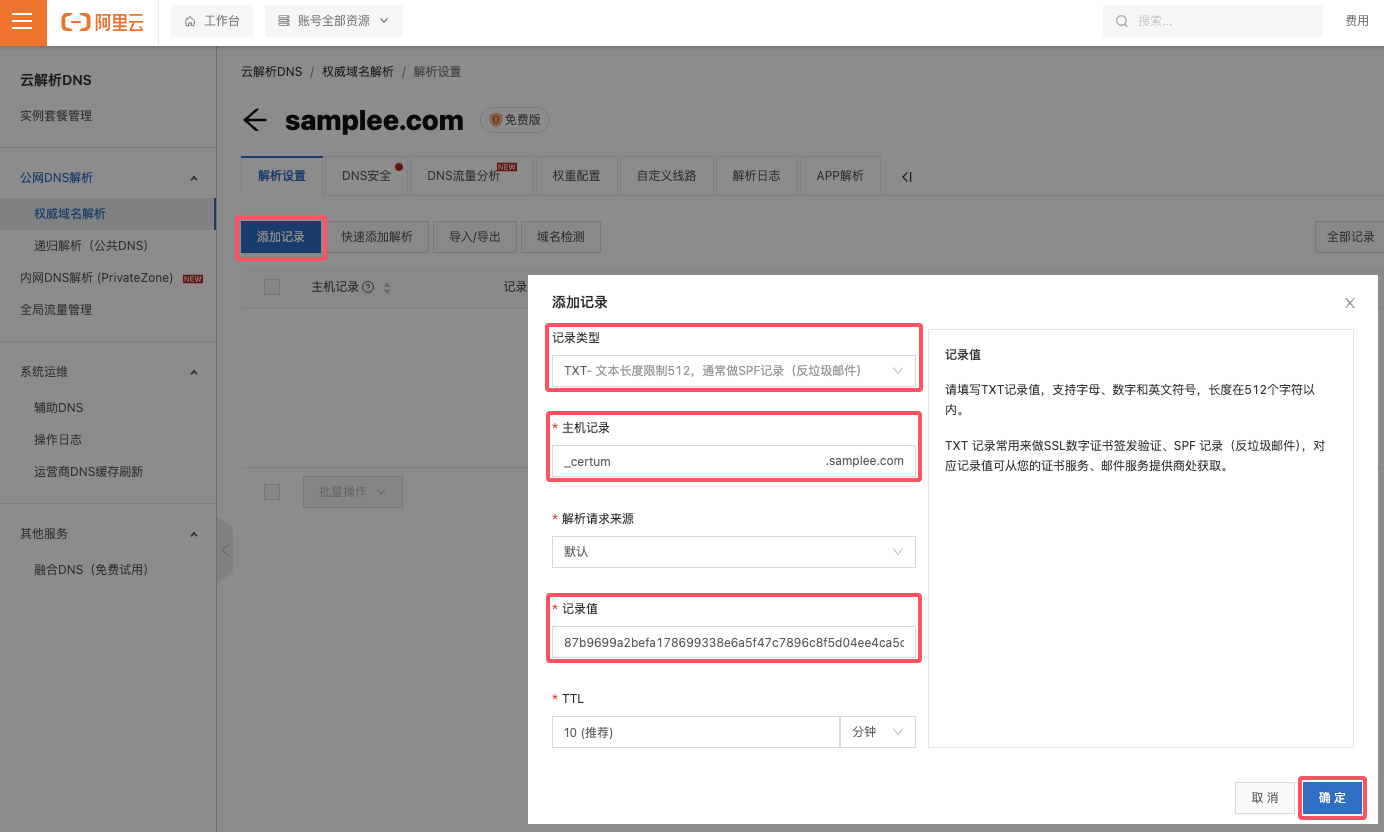
Task: Click the top search box
Action: click(1212, 21)
